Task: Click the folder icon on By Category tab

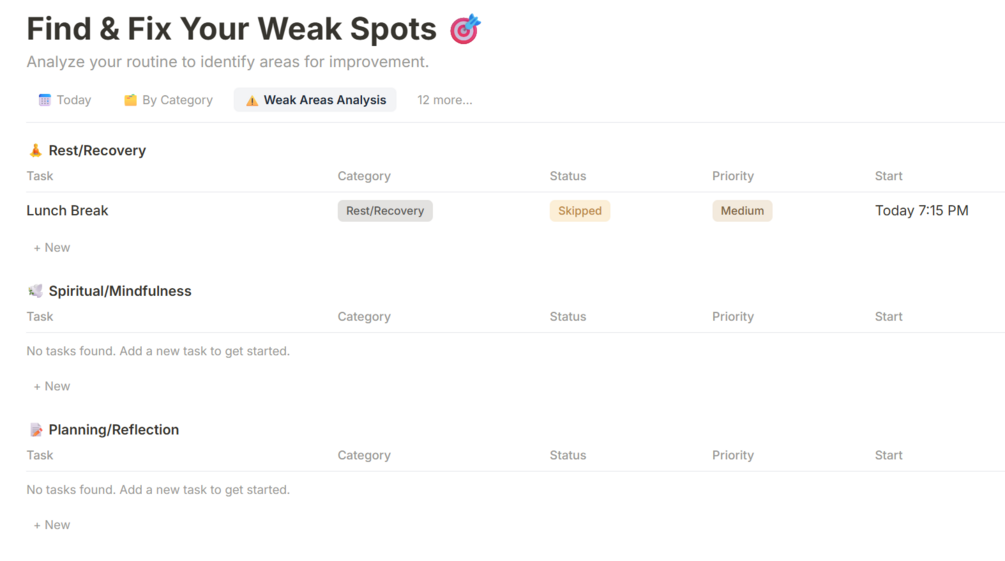Action: 130,100
